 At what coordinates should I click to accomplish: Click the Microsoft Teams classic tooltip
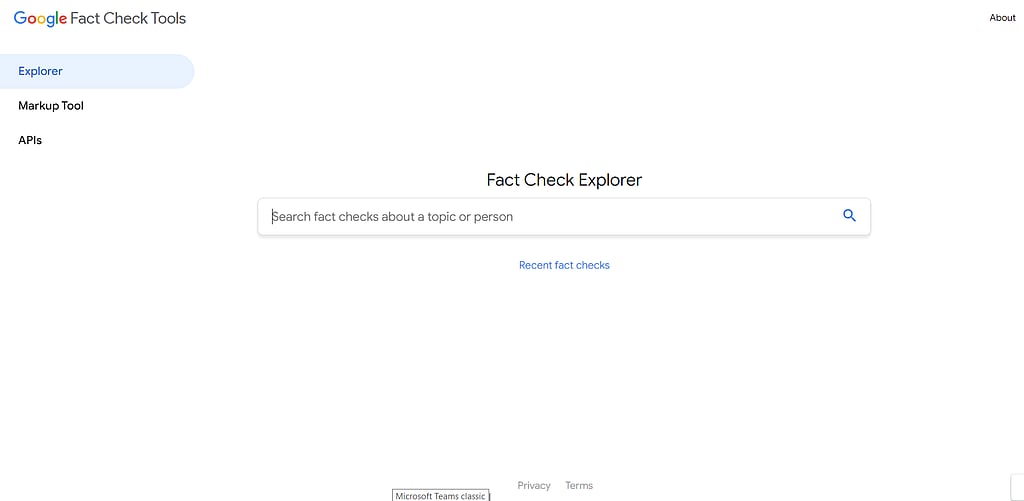pos(441,496)
